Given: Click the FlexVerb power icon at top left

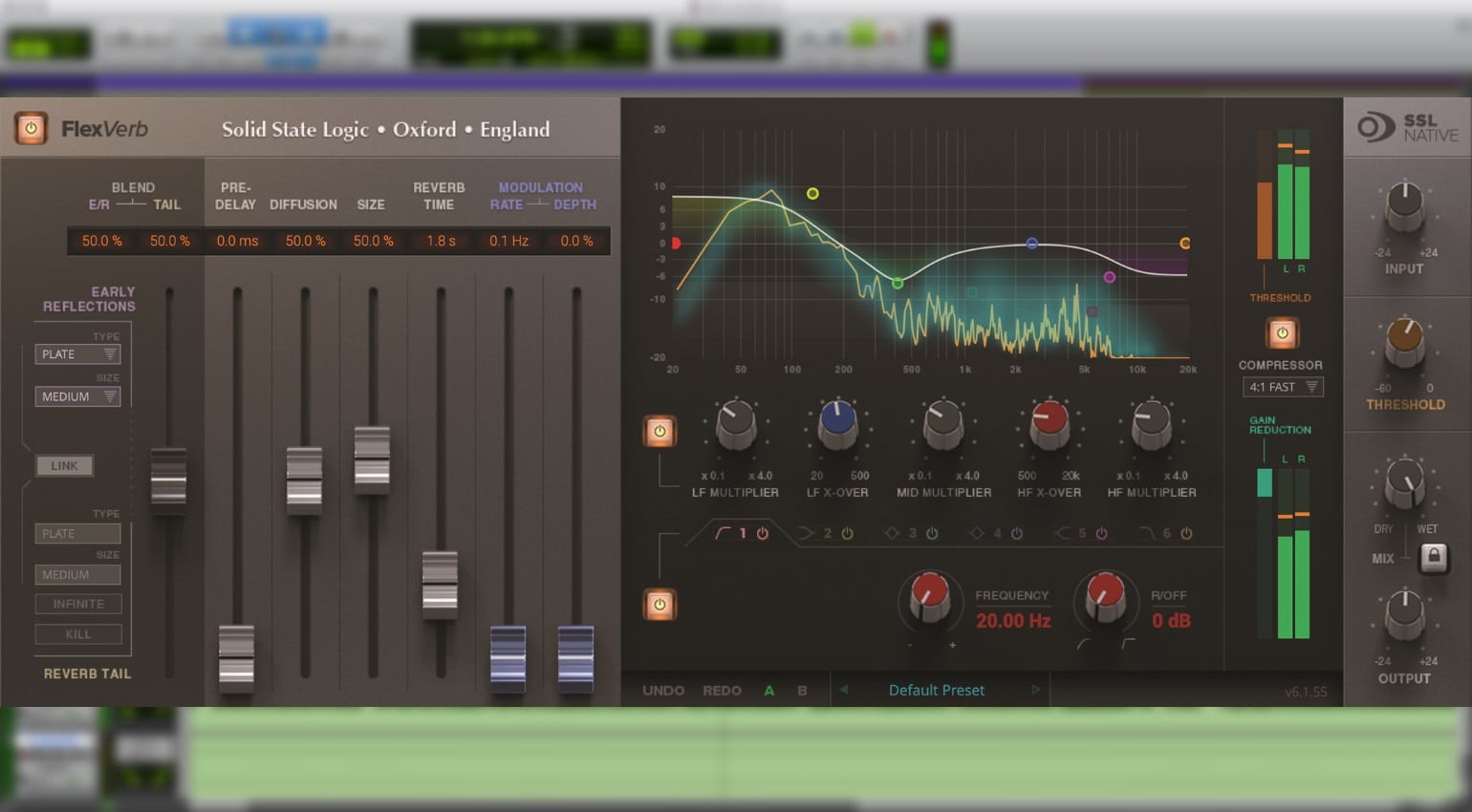Looking at the screenshot, I should pyautogui.click(x=30, y=128).
